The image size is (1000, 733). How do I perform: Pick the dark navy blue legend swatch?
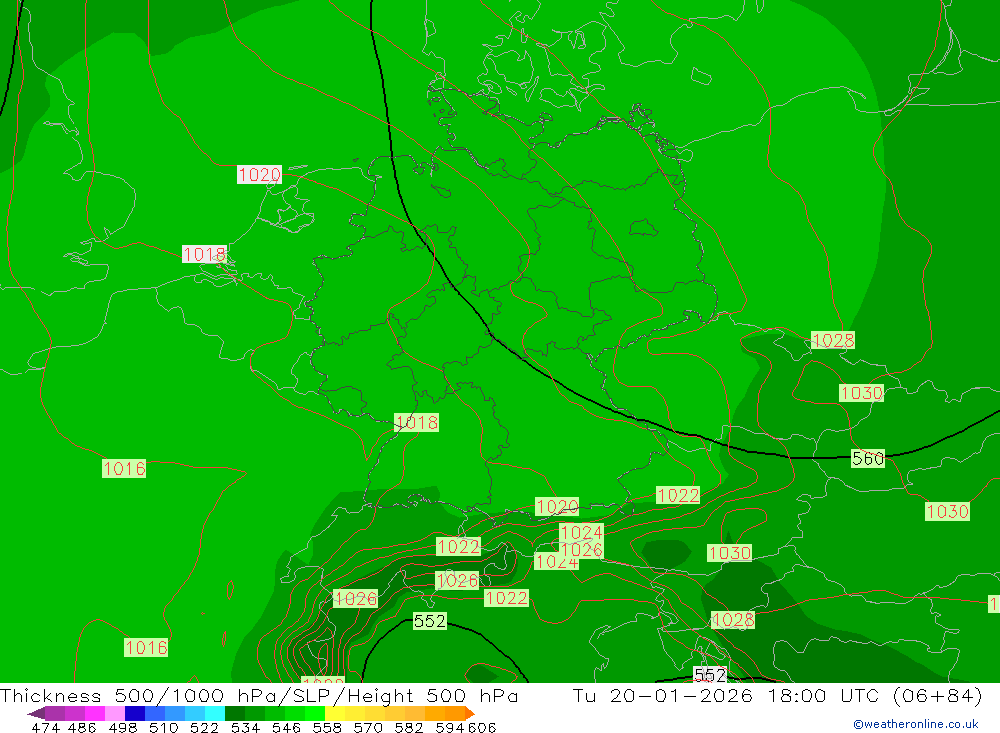[x=135, y=713]
